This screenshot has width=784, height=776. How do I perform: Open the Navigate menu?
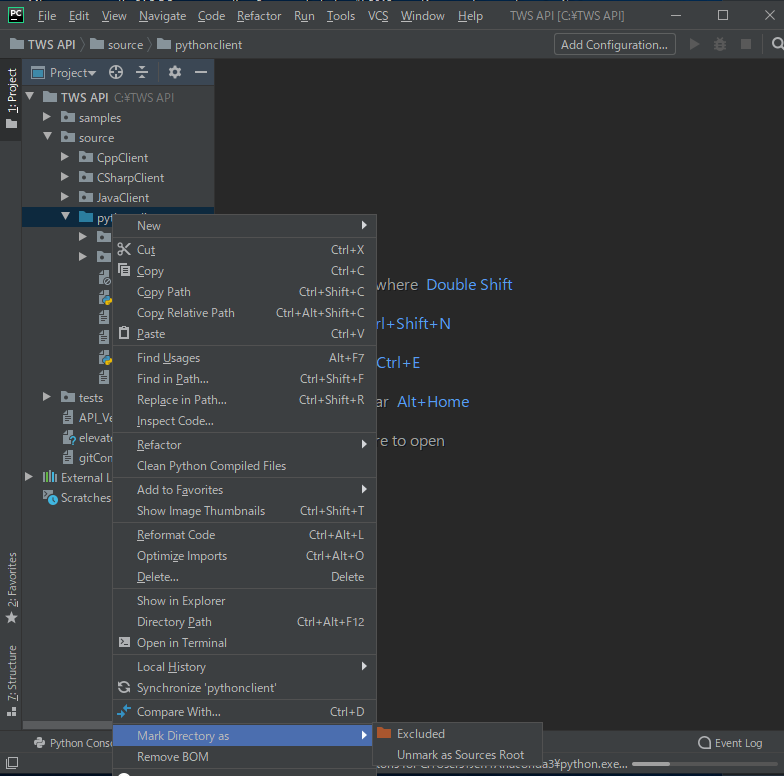pos(162,16)
